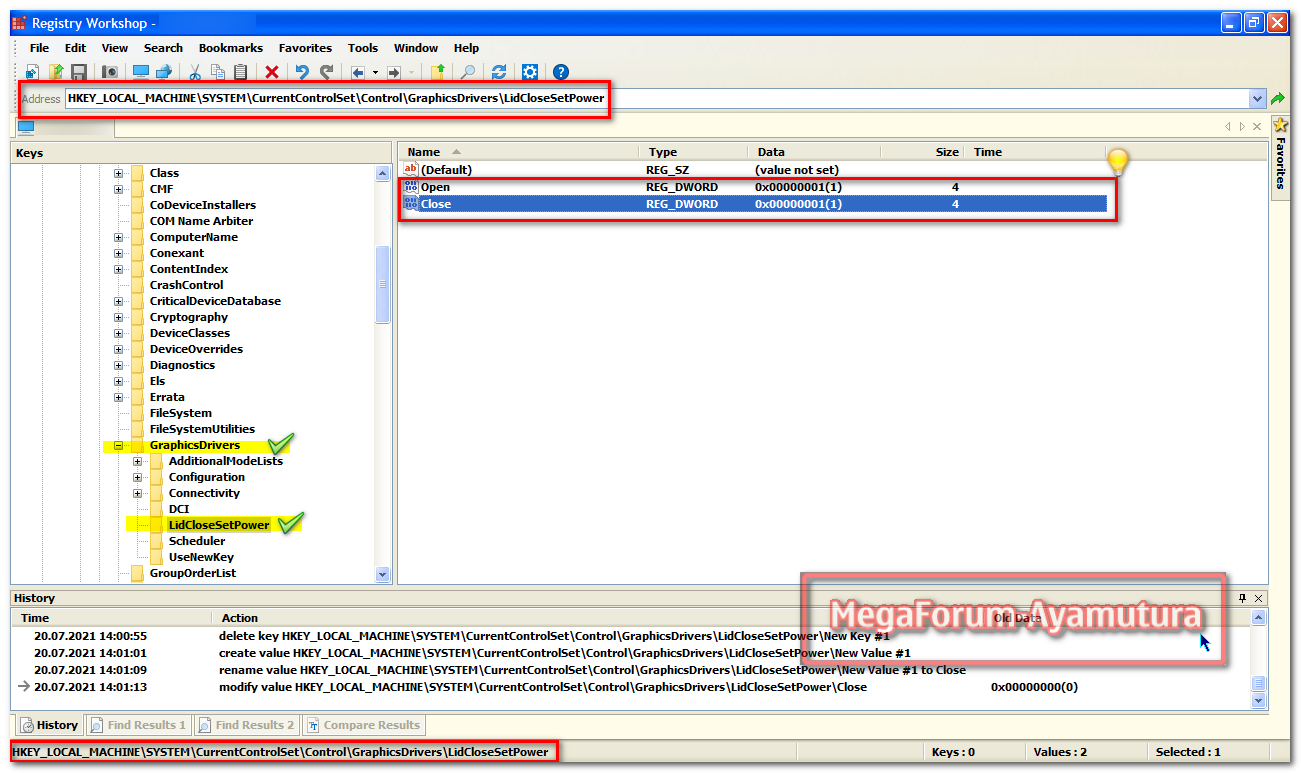Sort values by the Data column header

813,152
